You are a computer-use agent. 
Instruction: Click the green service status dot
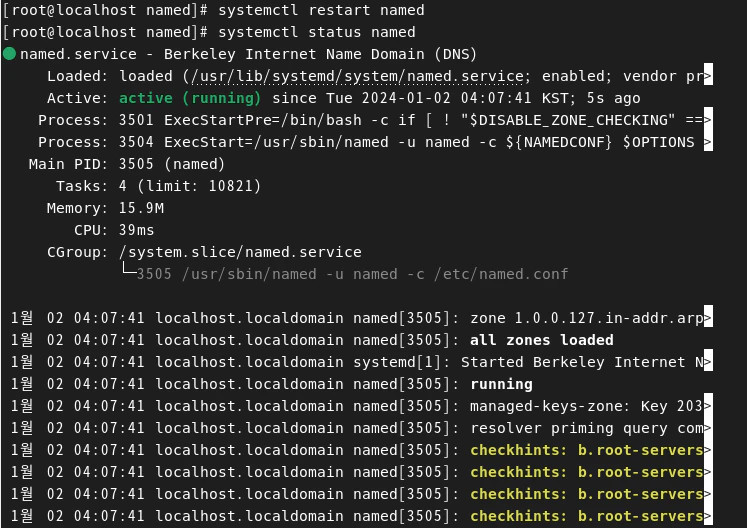[x=10, y=54]
